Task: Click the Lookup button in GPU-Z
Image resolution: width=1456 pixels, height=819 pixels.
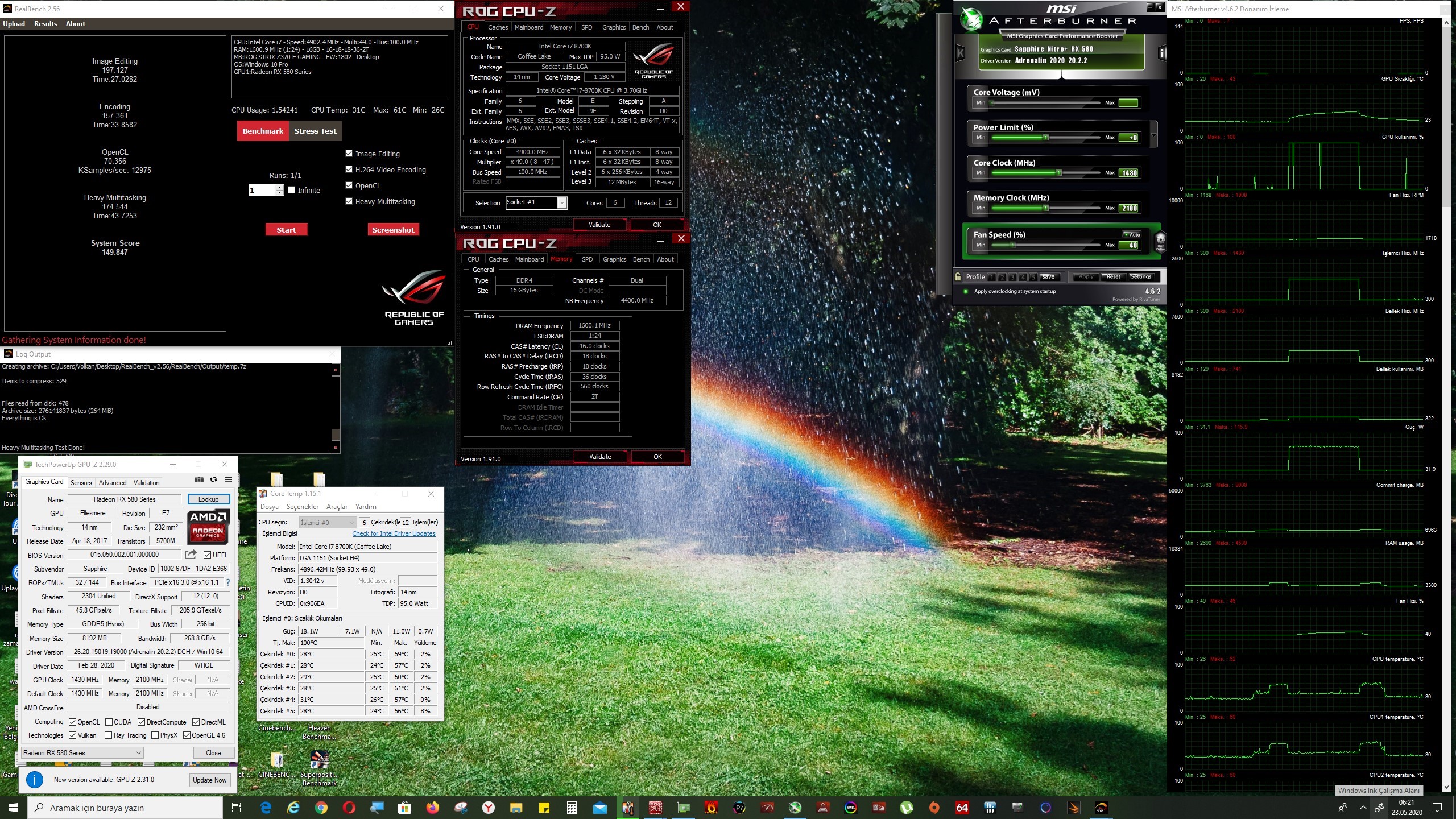Action: coord(208,499)
